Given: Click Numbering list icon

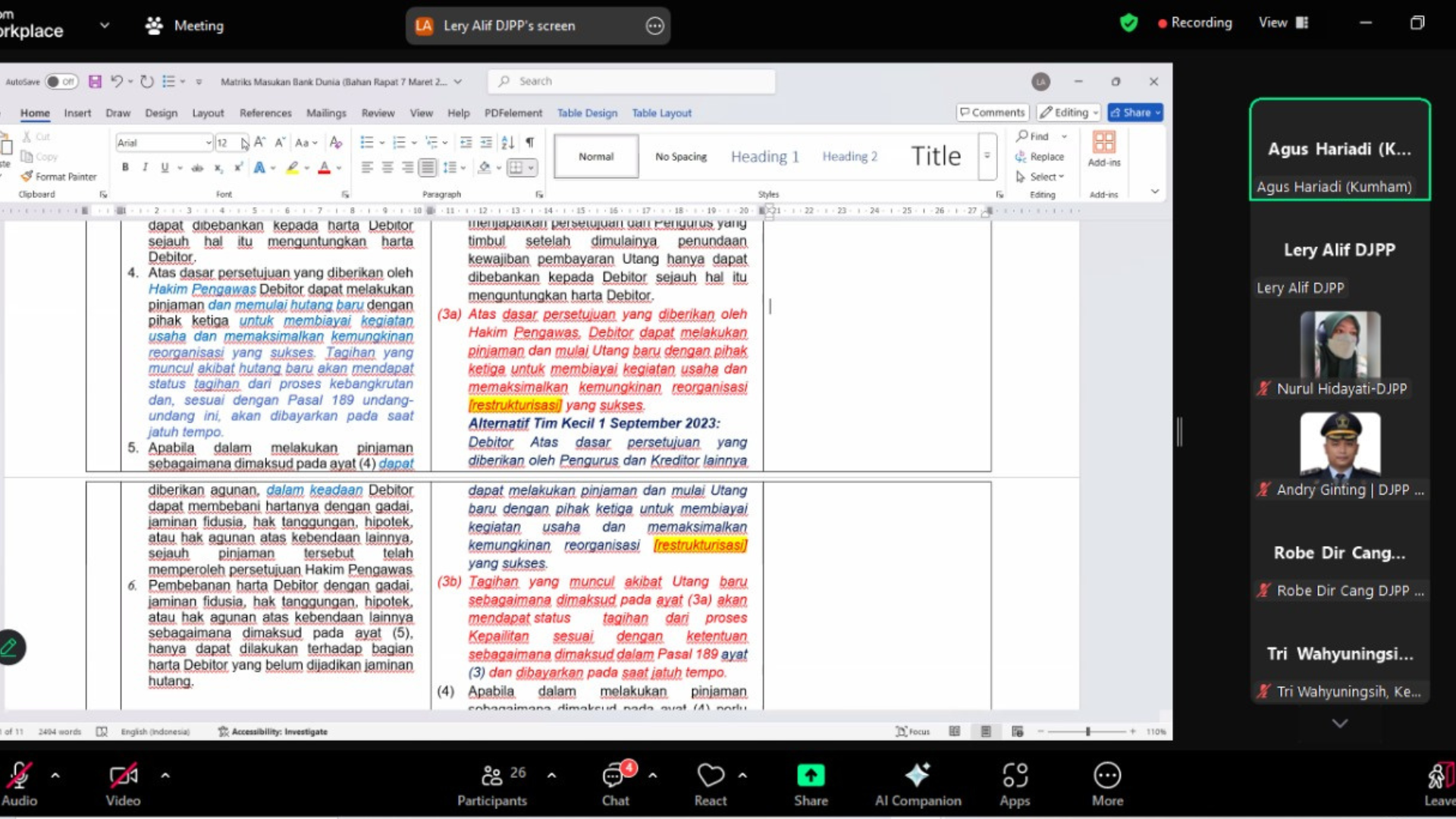Looking at the screenshot, I should tap(399, 142).
